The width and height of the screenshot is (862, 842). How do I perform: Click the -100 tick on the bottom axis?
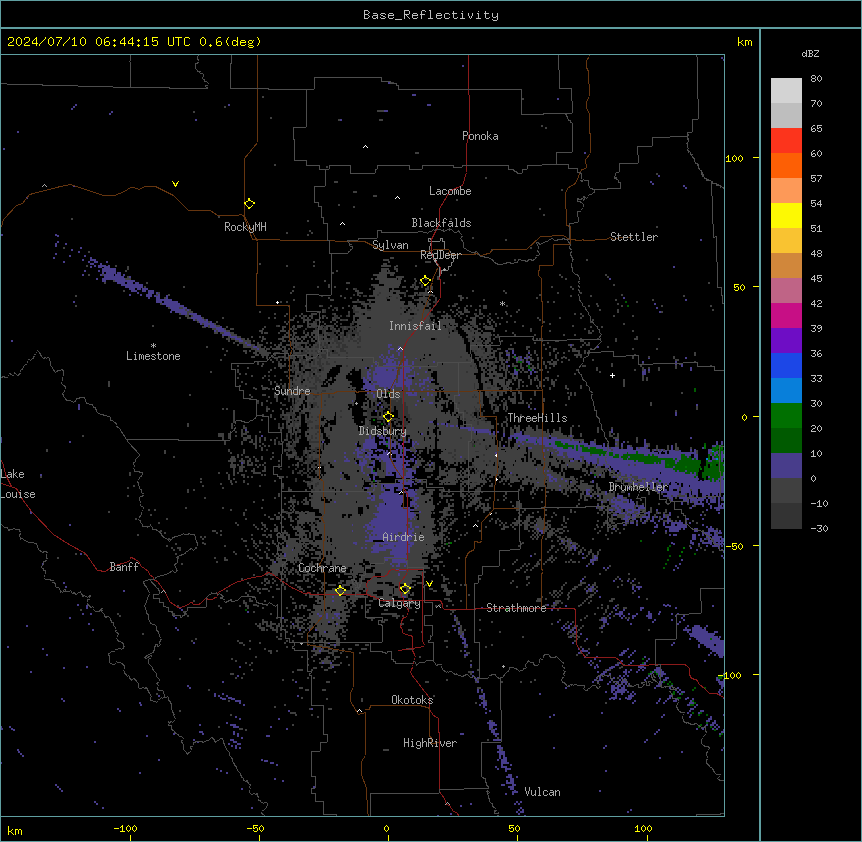pos(125,828)
